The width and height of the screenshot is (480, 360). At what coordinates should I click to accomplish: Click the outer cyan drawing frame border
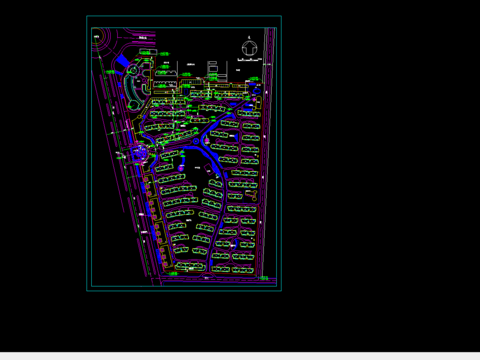[184, 153]
